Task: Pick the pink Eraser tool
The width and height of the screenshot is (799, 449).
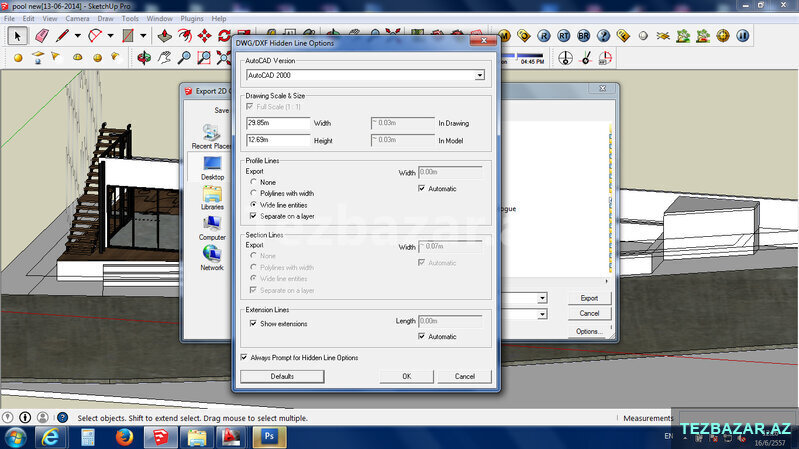Action: click(x=42, y=36)
